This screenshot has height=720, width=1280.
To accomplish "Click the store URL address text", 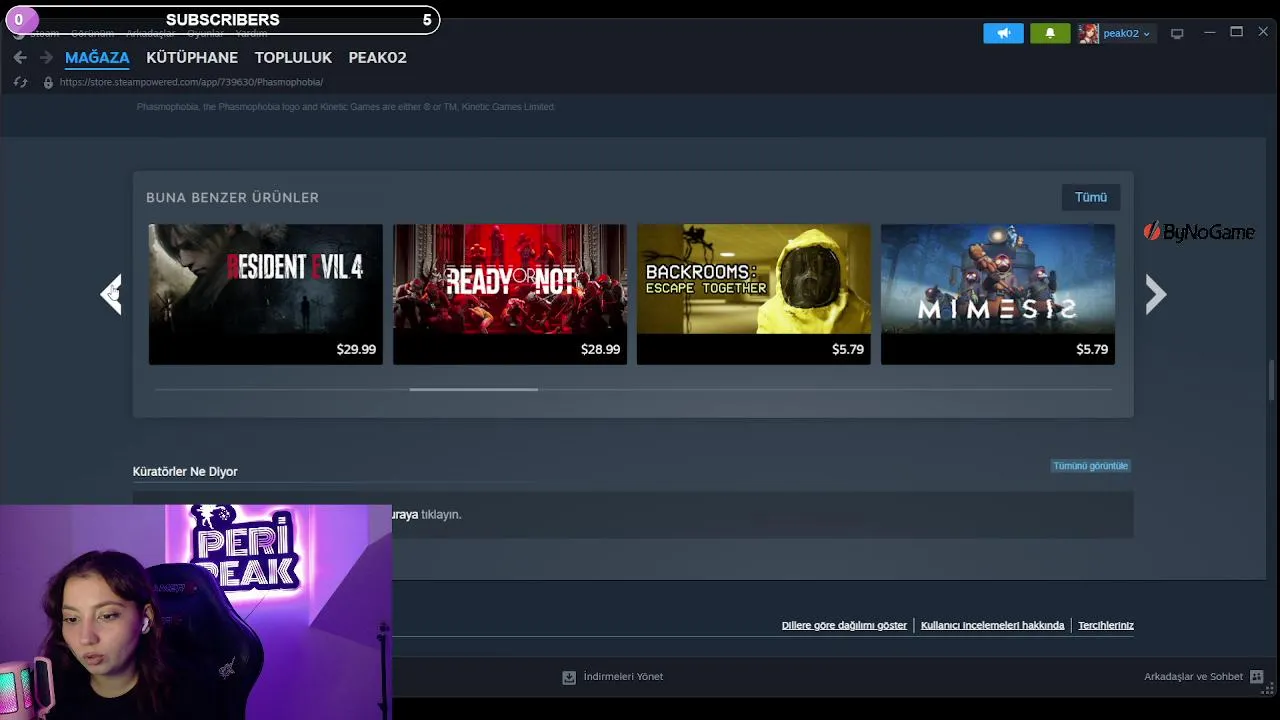I will pos(191,82).
